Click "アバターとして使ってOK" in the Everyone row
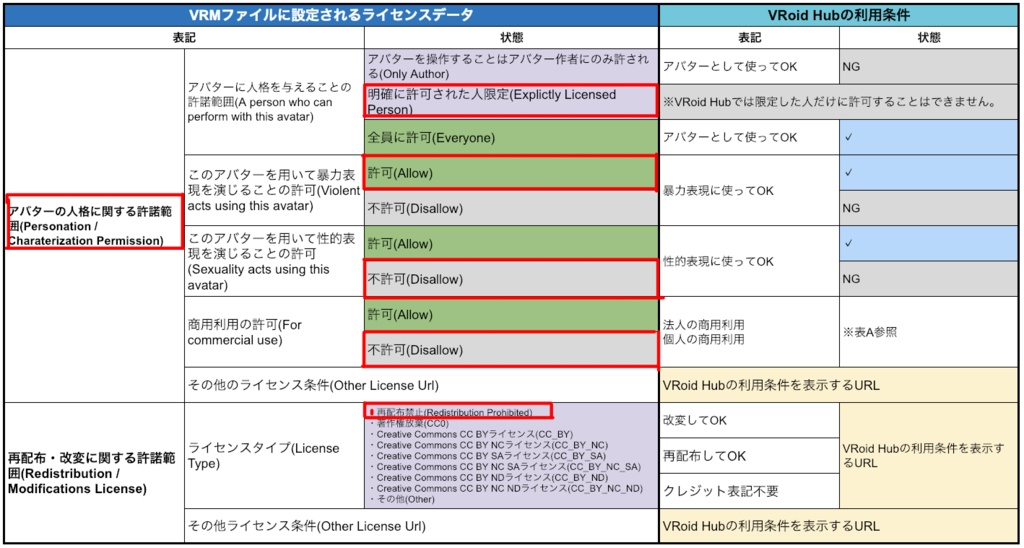 pos(749,138)
